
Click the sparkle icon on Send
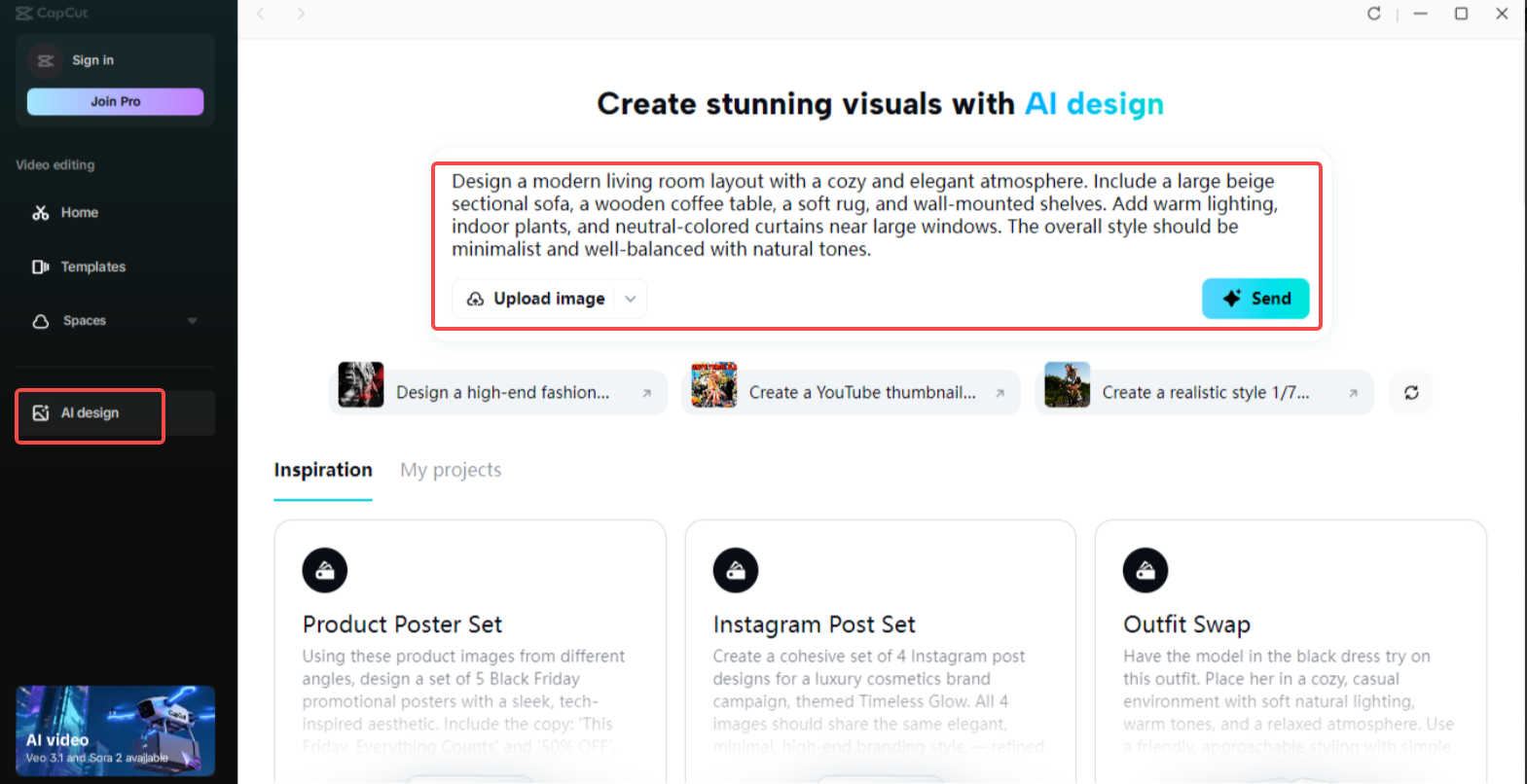coord(1231,299)
